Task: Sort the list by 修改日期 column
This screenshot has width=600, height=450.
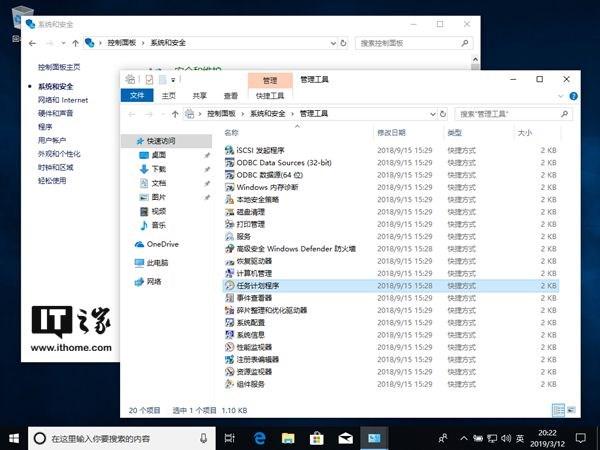Action: [391, 133]
